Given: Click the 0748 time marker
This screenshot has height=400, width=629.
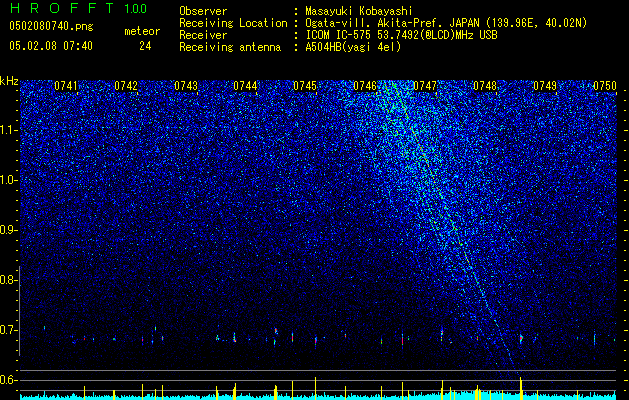Looking at the screenshot, I should click(x=485, y=86).
